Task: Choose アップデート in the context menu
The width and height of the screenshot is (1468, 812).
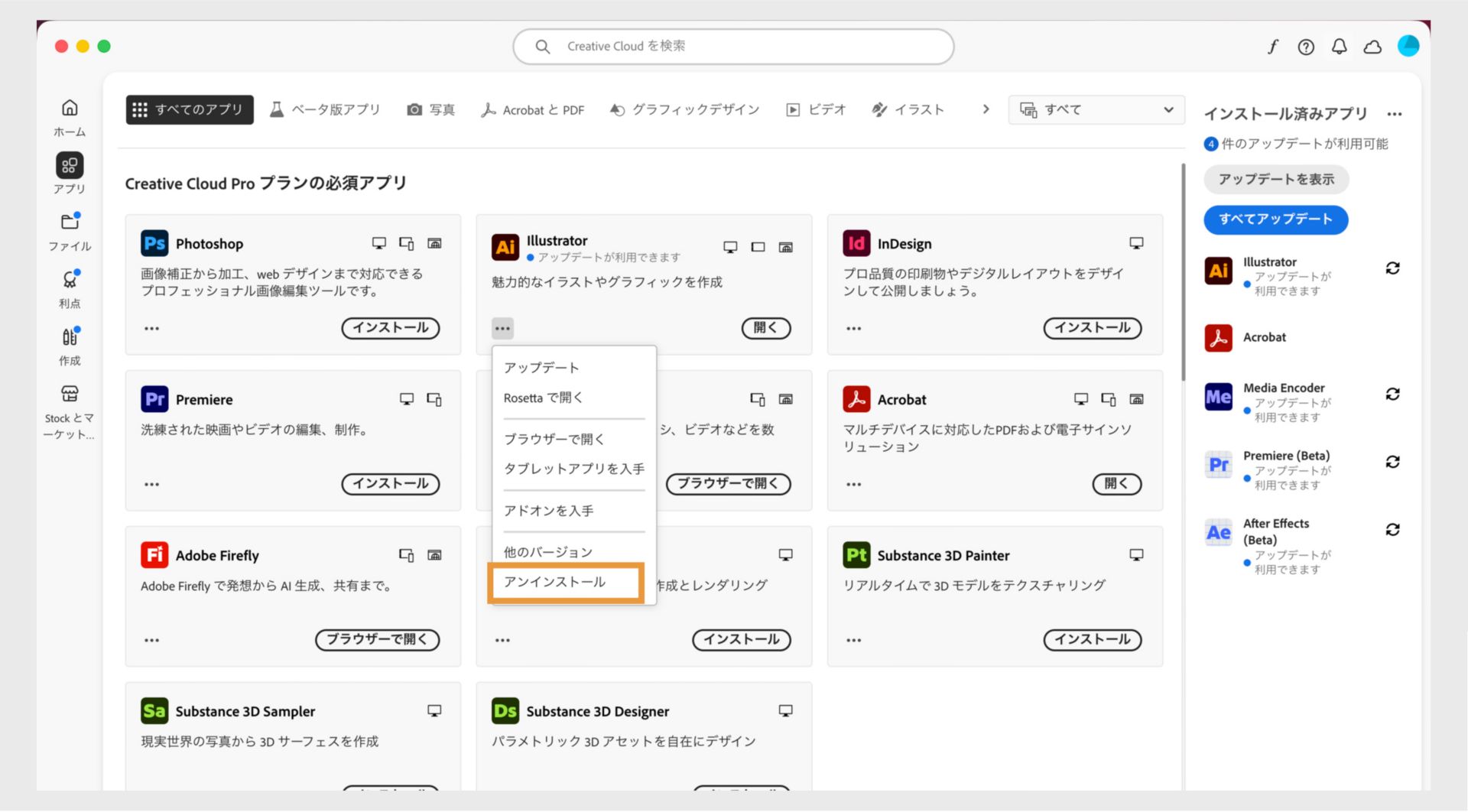Action: pyautogui.click(x=574, y=368)
